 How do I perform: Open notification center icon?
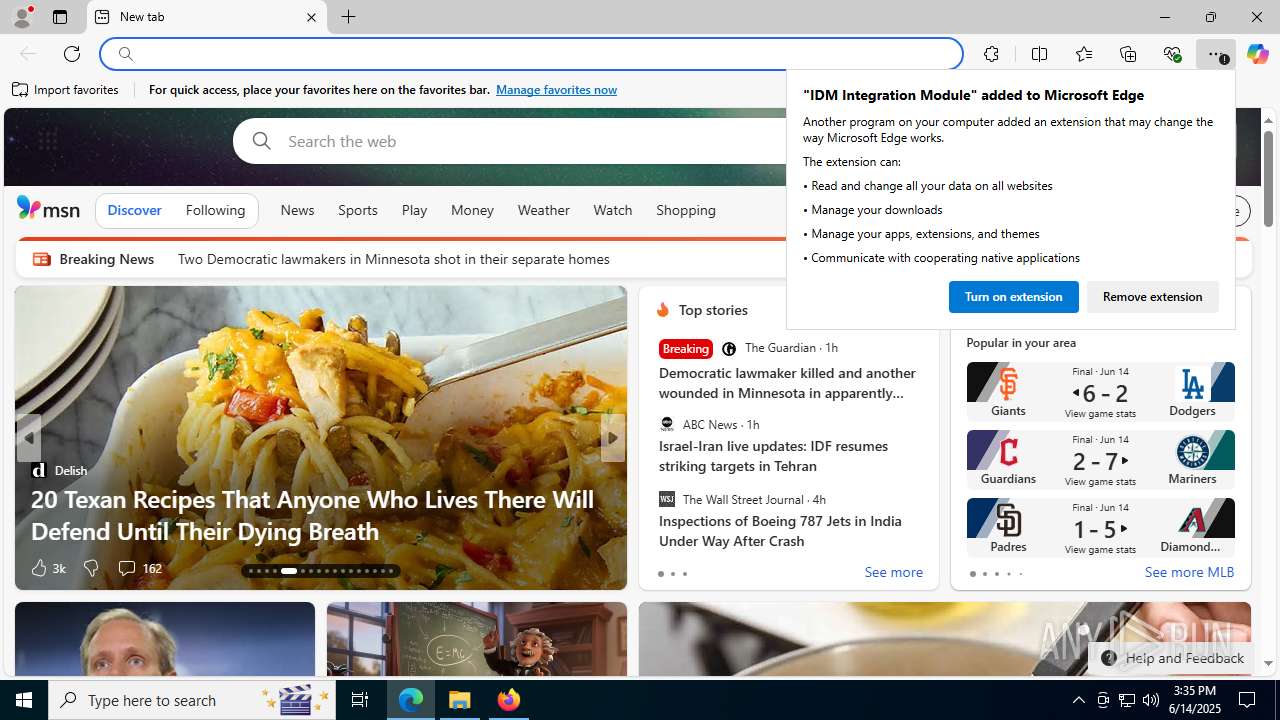pos(1247,700)
